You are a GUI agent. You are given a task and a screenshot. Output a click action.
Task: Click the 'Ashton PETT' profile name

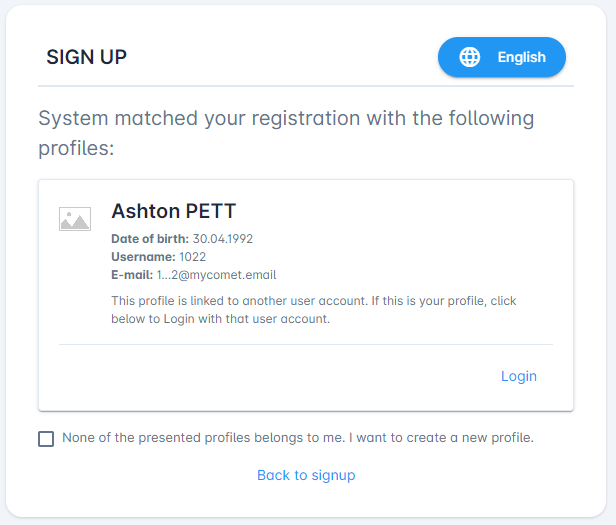click(x=173, y=210)
